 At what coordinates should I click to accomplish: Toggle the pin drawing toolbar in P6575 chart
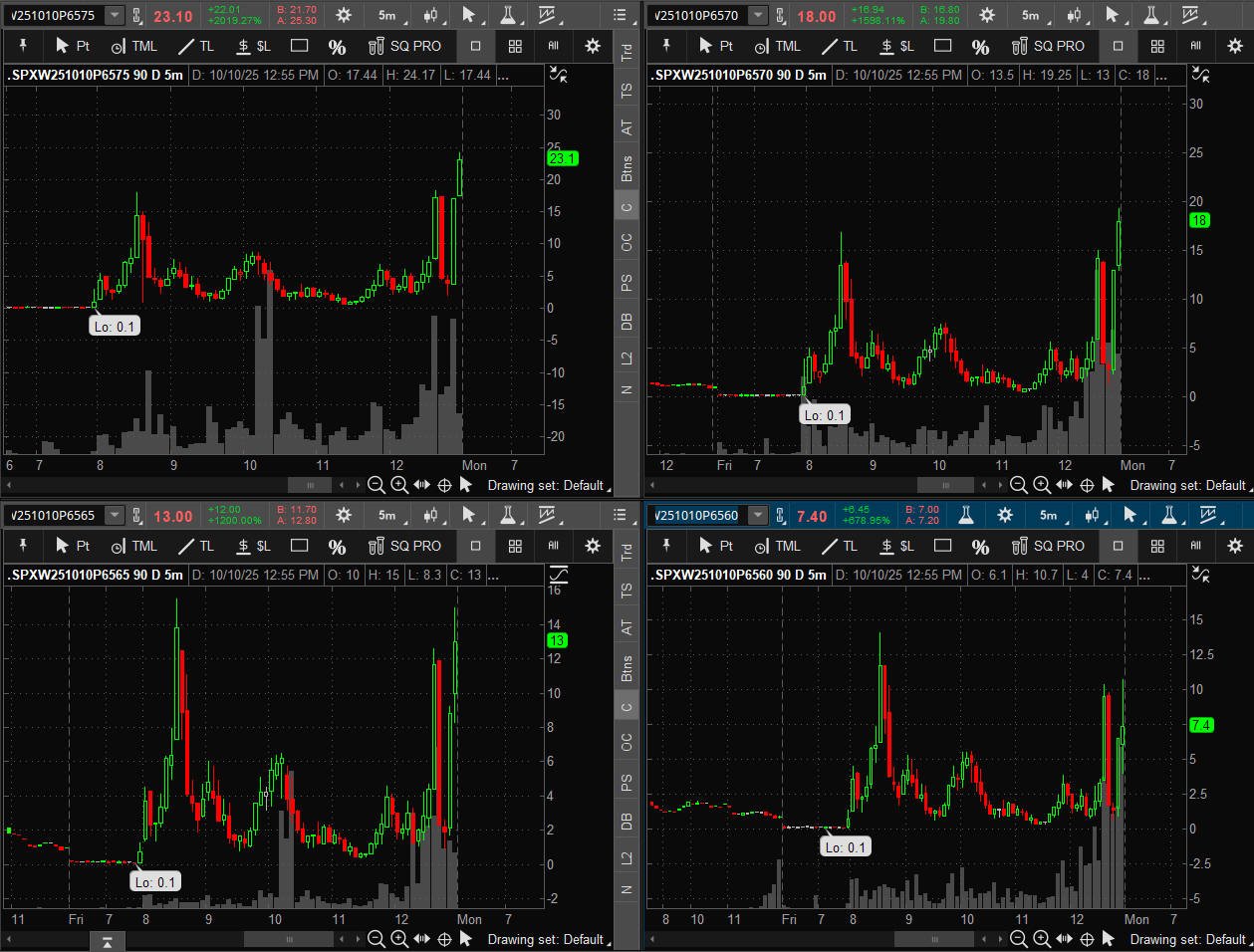point(24,46)
